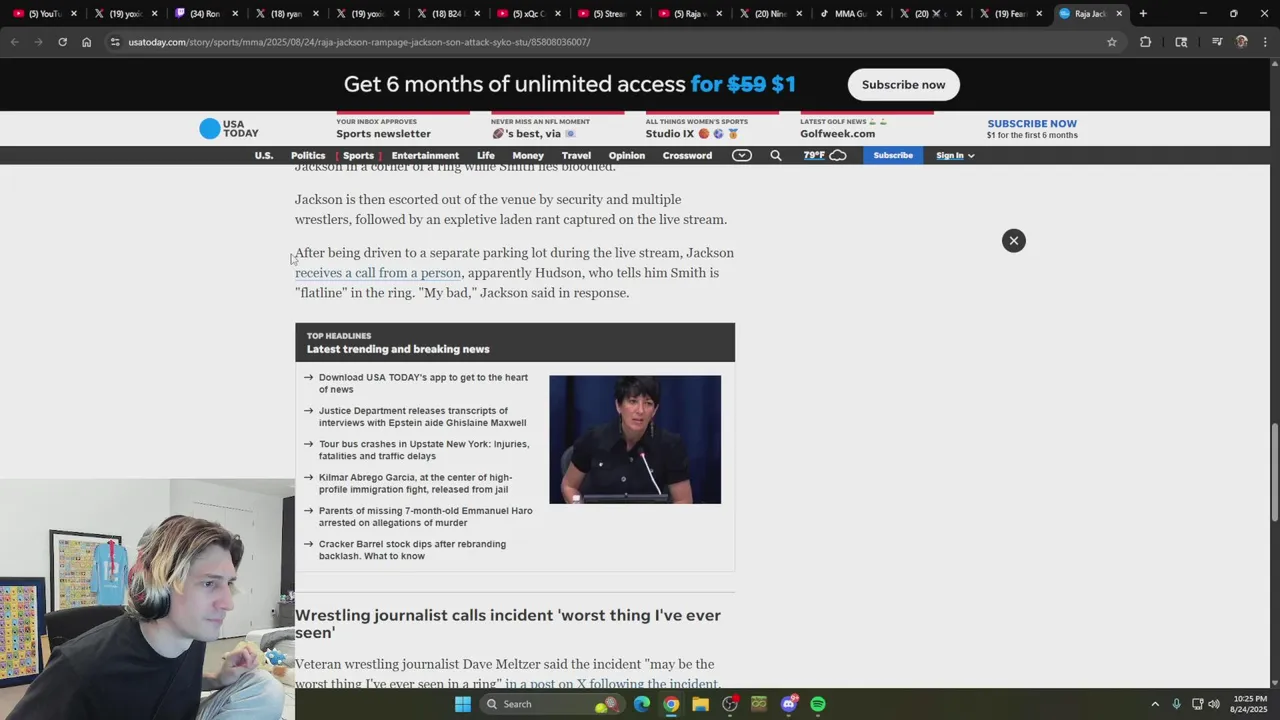
Task: Open Google Chrome taskbar icon
Action: (x=671, y=704)
